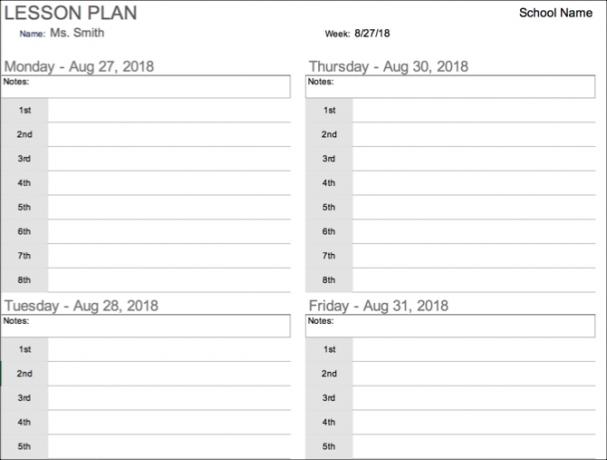Image resolution: width=607 pixels, height=460 pixels.
Task: Click the LESSON PLAN title
Action: (70, 13)
